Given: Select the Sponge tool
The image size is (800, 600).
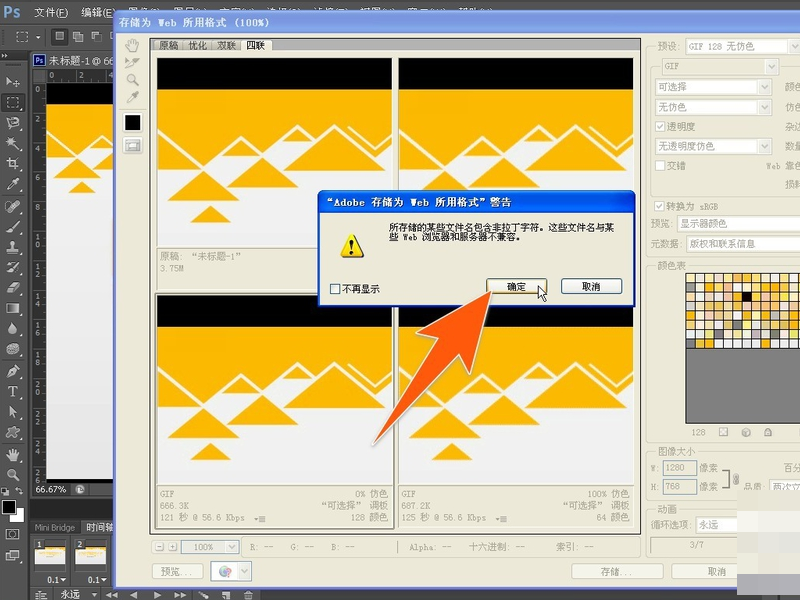Looking at the screenshot, I should pos(13,349).
